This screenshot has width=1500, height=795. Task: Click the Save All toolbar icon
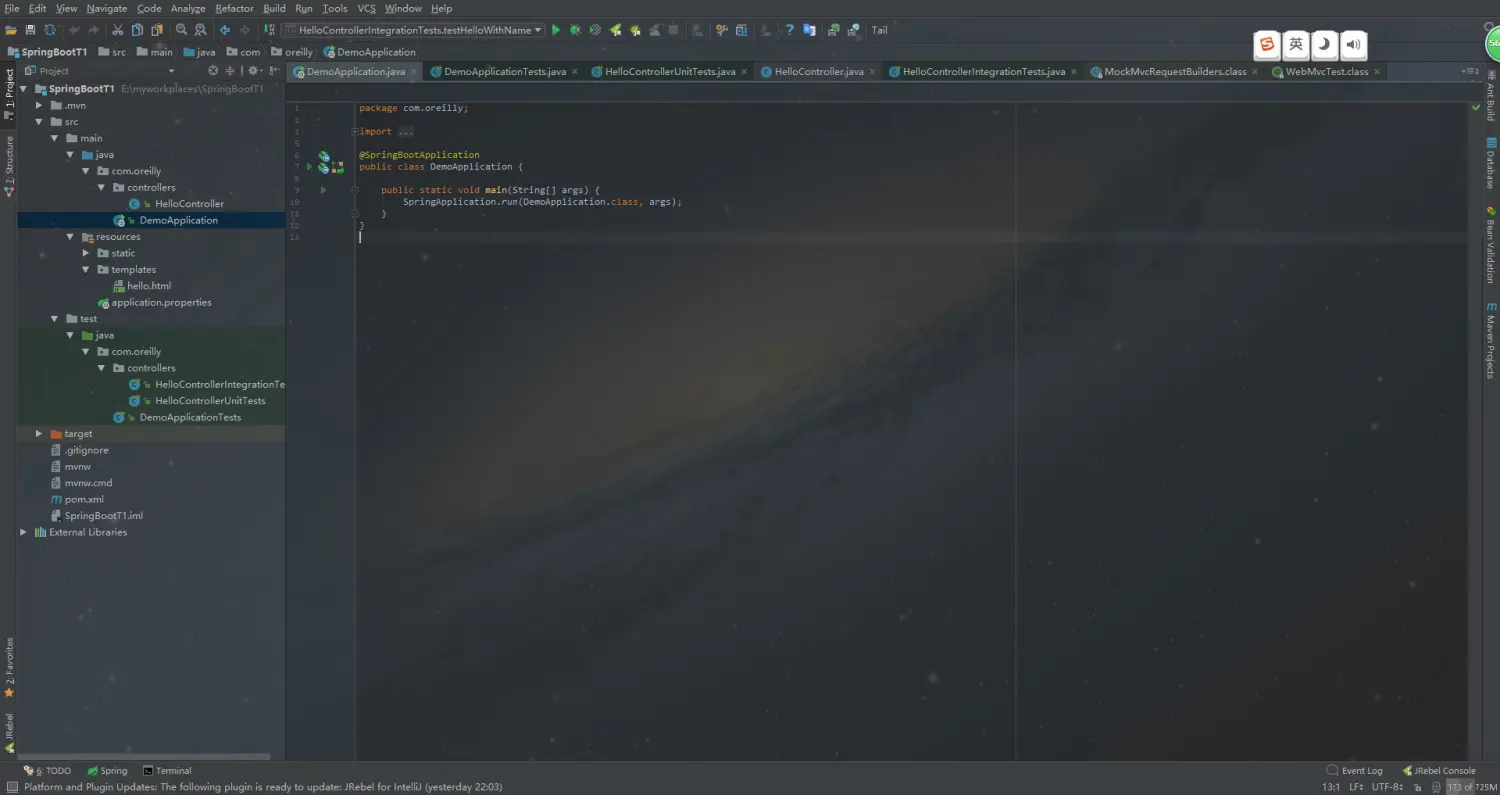point(30,30)
